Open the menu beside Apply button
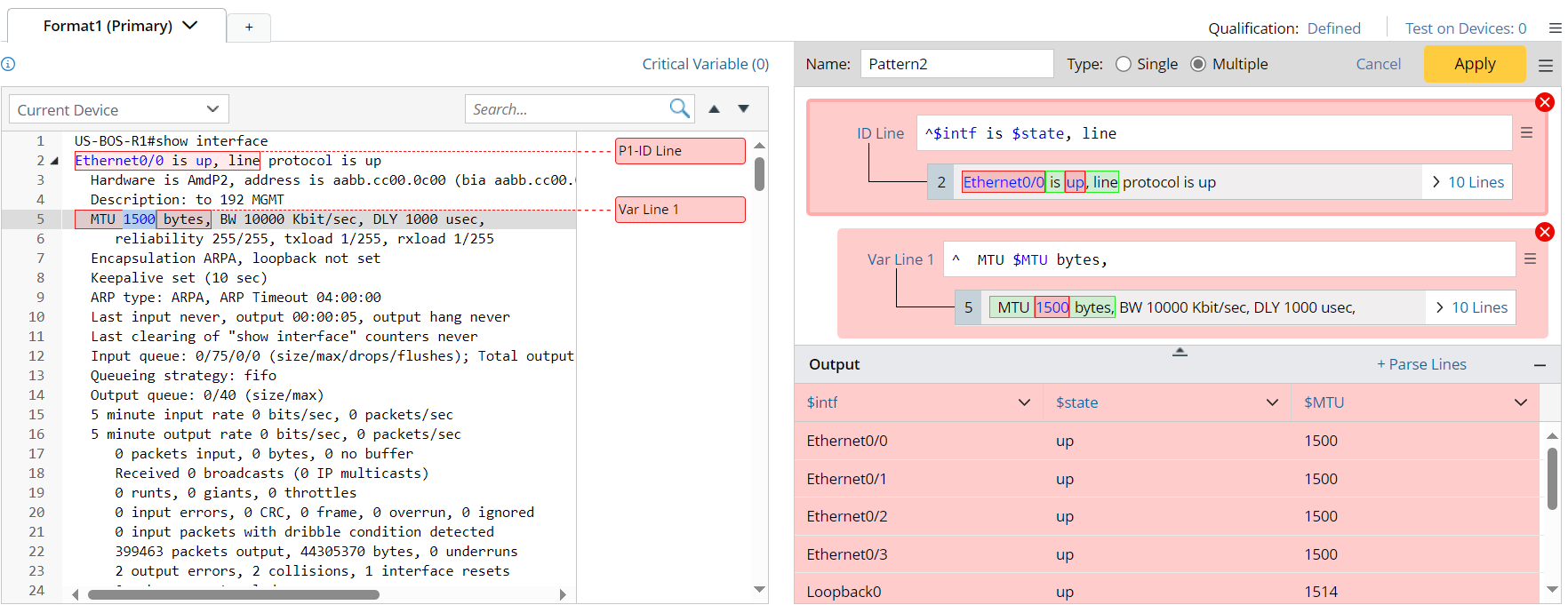 click(x=1546, y=65)
